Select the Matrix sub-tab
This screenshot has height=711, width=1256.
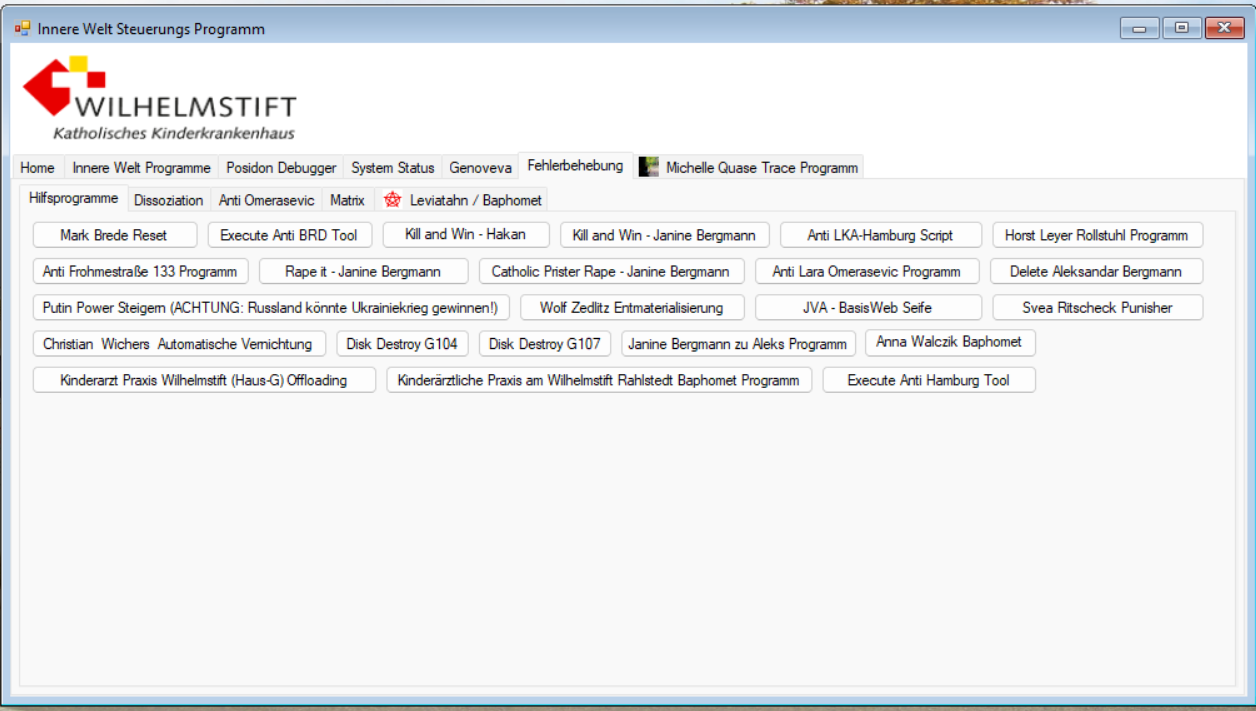[348, 200]
